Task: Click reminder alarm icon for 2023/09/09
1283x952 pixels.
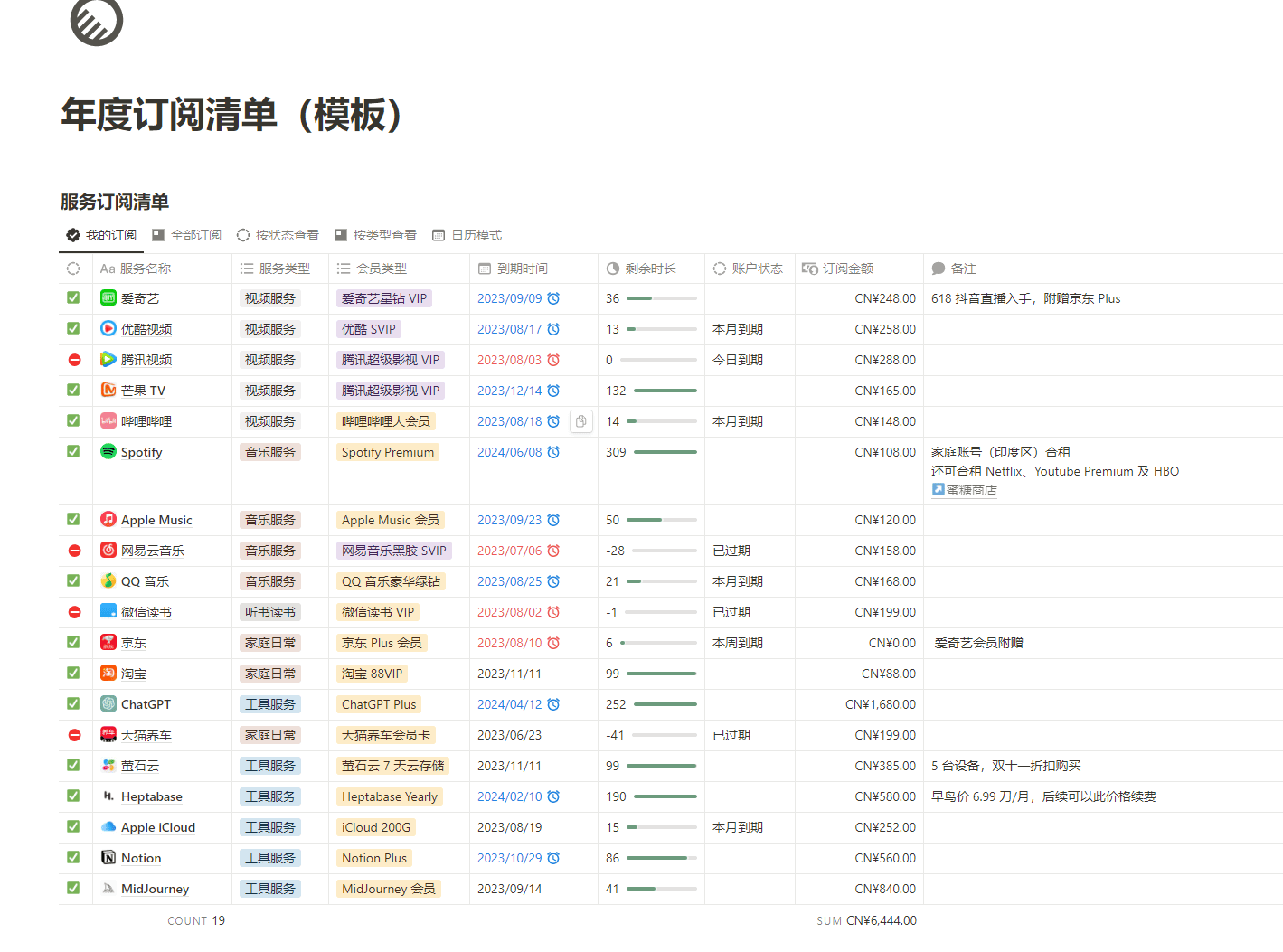Action: (x=553, y=298)
